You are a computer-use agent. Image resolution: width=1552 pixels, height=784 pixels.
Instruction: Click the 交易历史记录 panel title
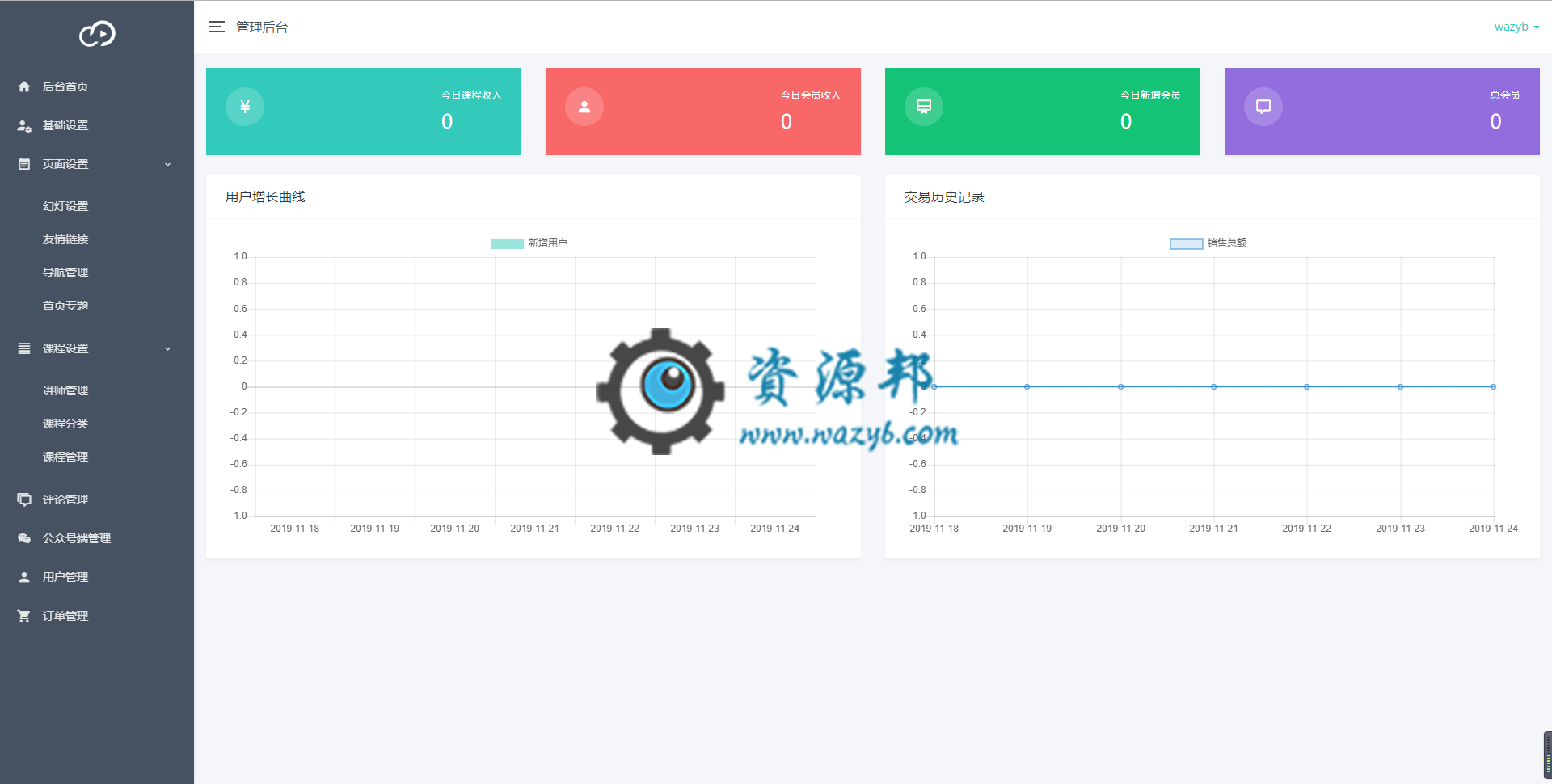[x=944, y=197]
